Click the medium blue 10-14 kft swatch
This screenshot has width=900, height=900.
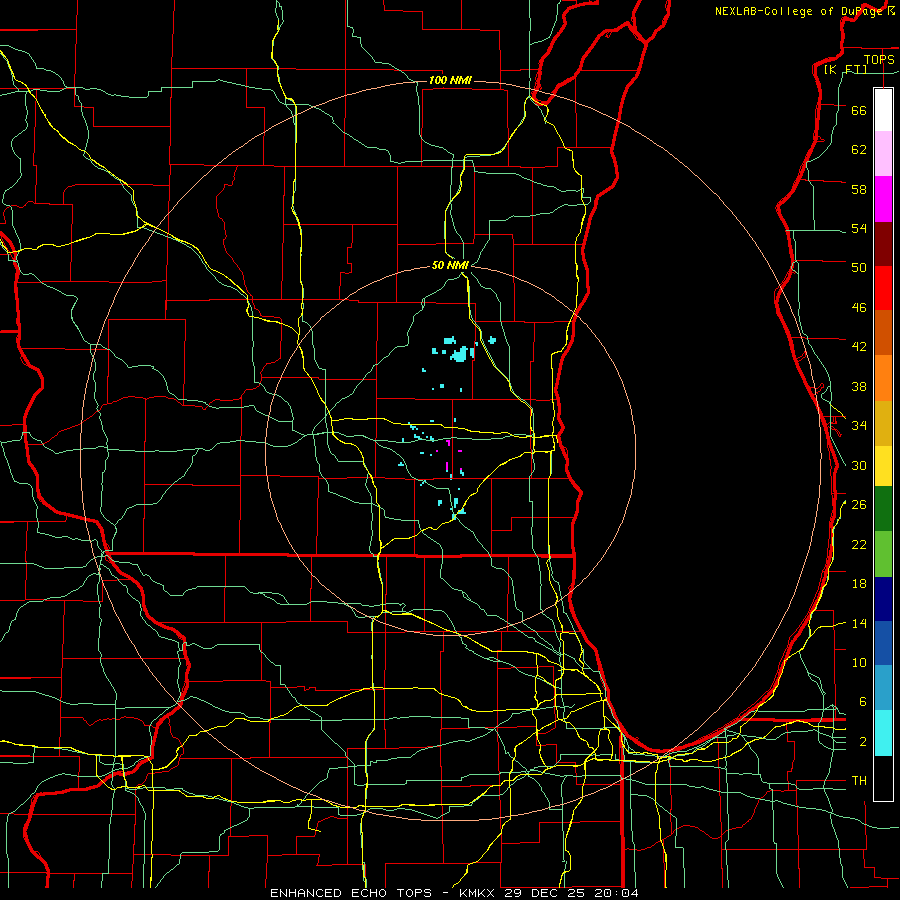(883, 643)
